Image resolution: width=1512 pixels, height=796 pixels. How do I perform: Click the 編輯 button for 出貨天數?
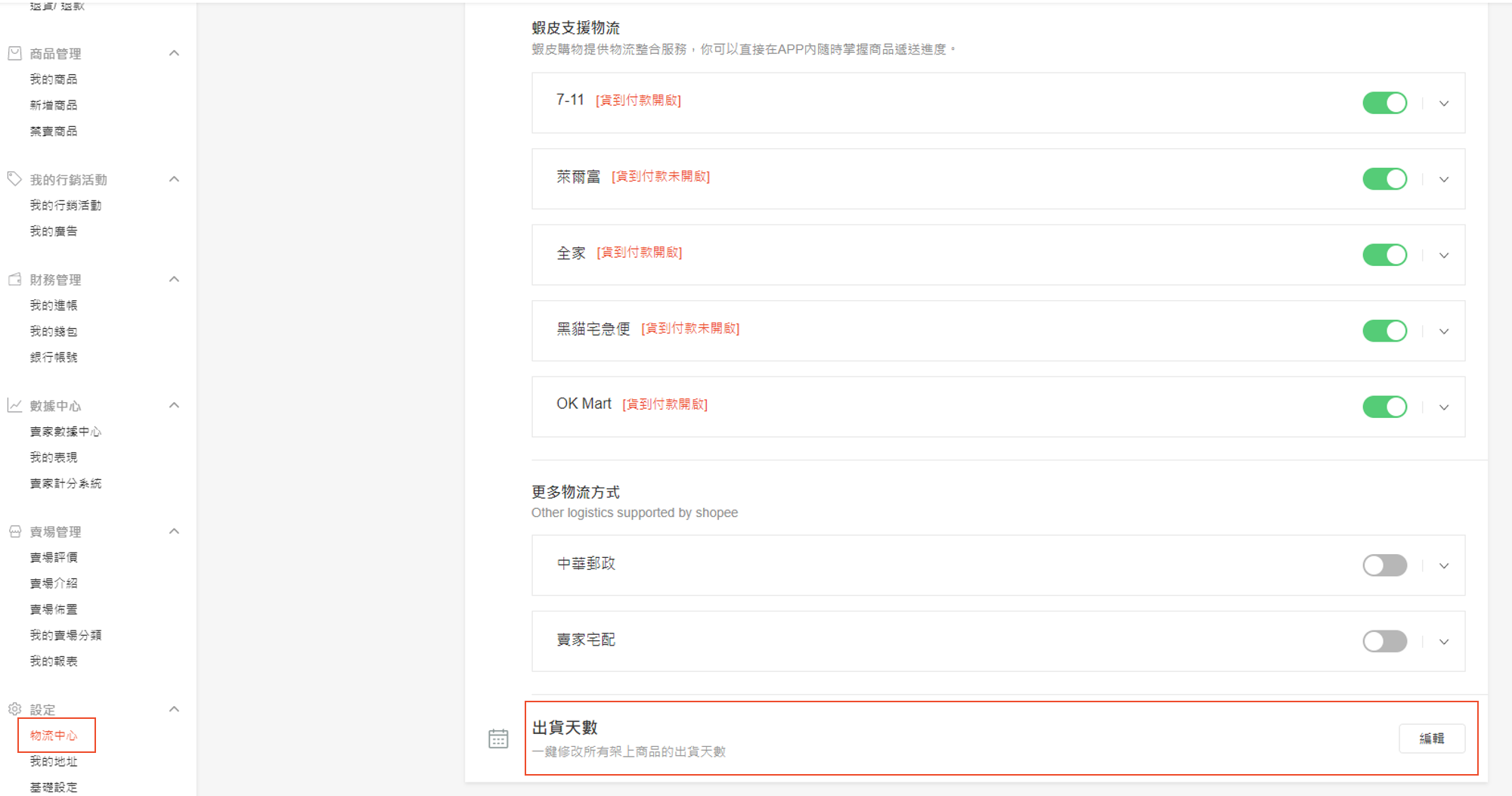pos(1431,739)
